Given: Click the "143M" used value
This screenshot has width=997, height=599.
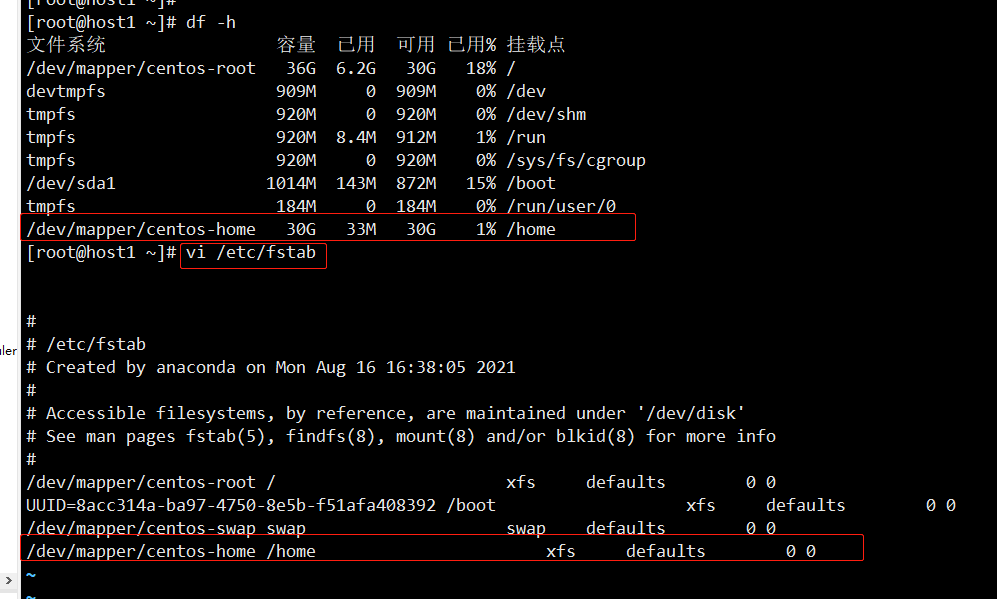Looking at the screenshot, I should (356, 183).
